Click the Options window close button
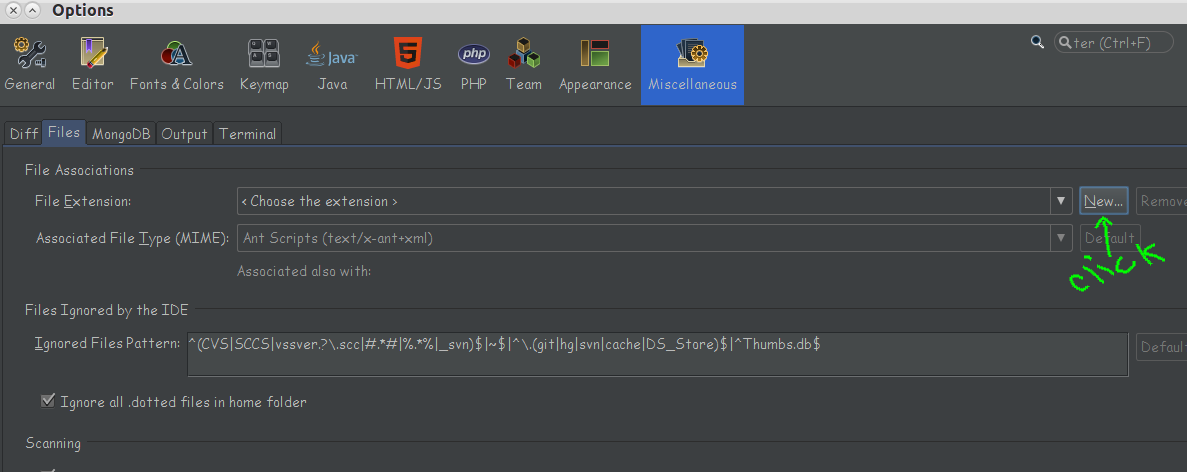This screenshot has height=472, width=1187. [11, 11]
